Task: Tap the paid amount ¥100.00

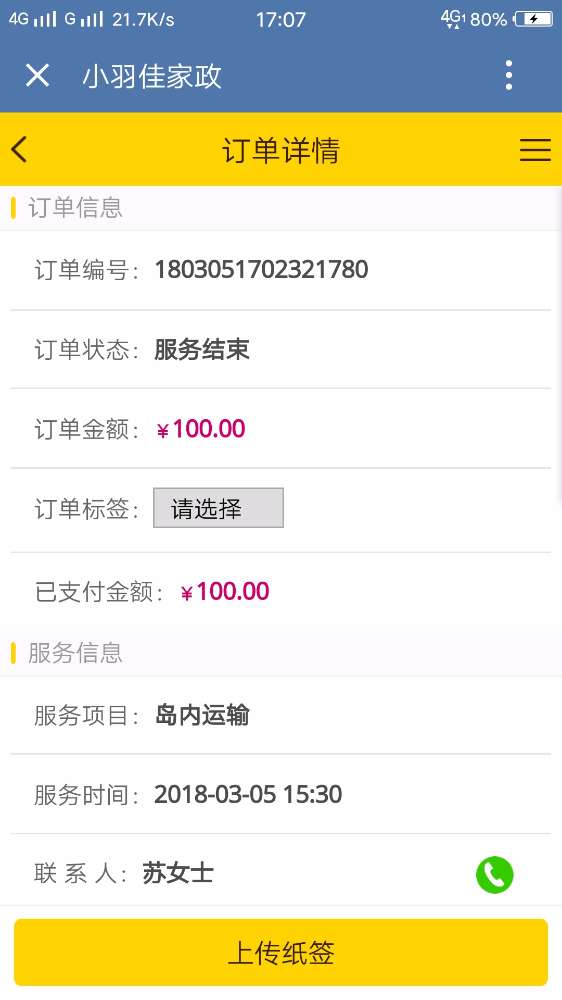Action: [225, 592]
